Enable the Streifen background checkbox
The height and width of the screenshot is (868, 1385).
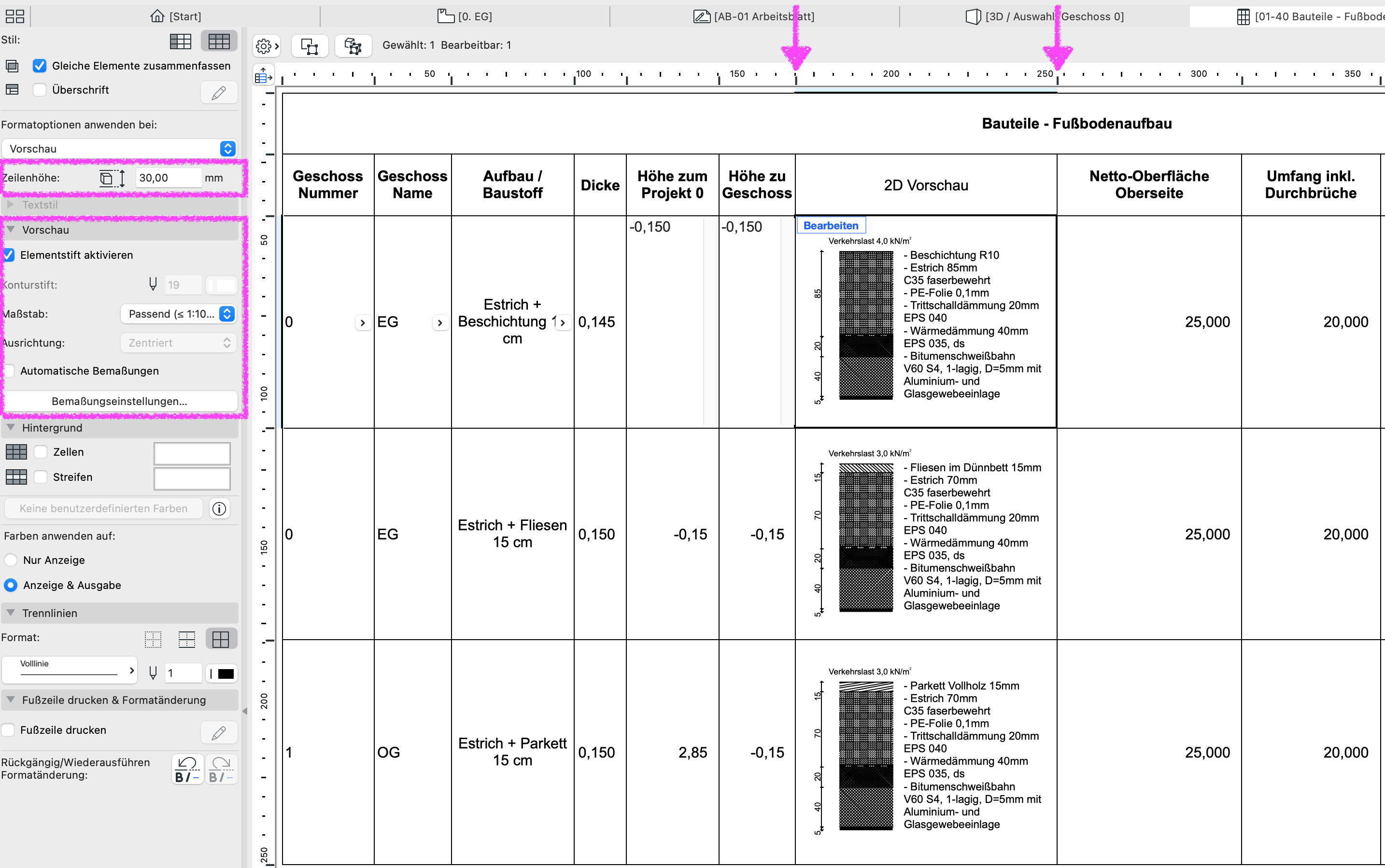tap(40, 476)
